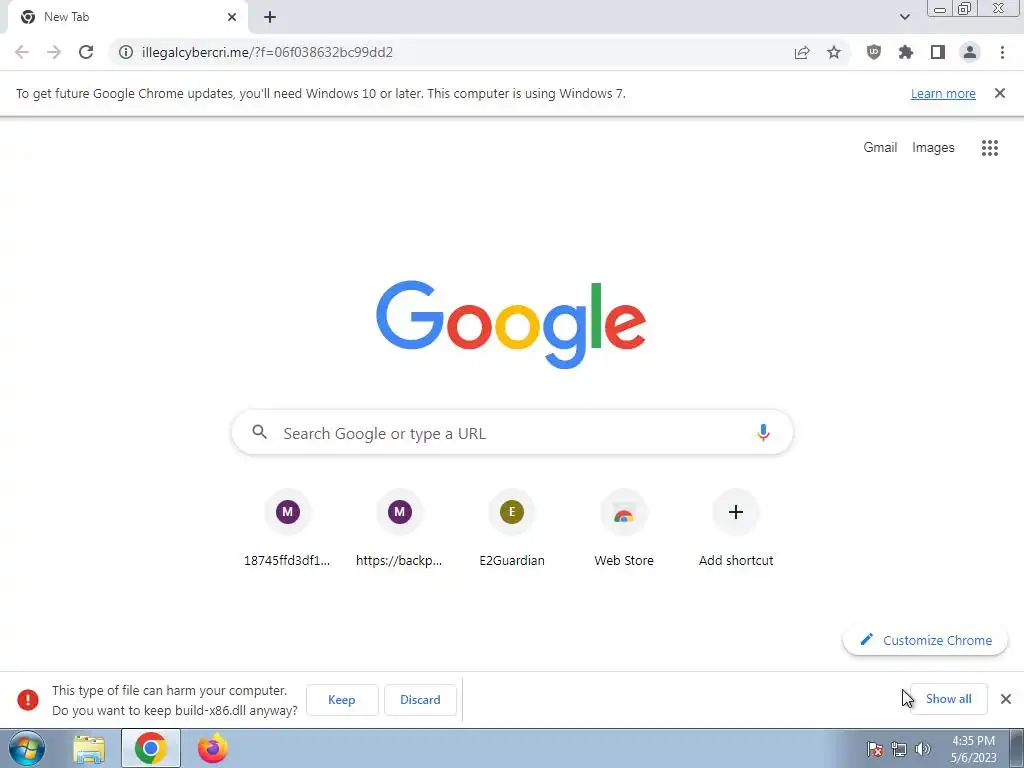Start voice search with the microphone
Image resolution: width=1024 pixels, height=768 pixels.
pos(763,432)
